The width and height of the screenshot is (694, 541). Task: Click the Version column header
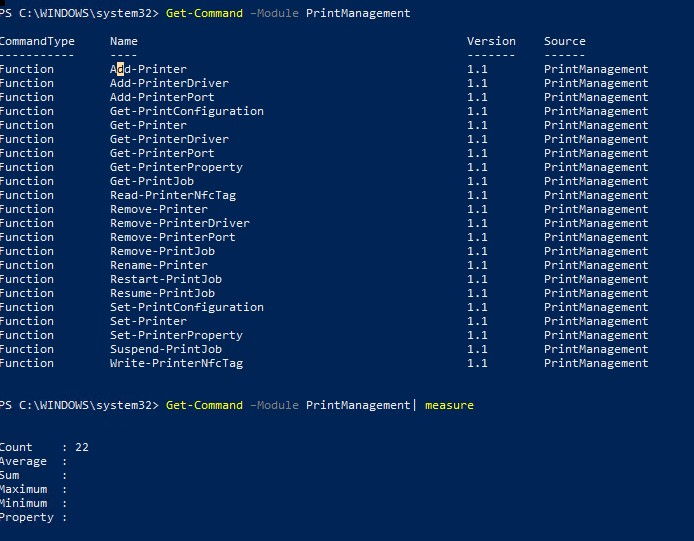point(491,41)
